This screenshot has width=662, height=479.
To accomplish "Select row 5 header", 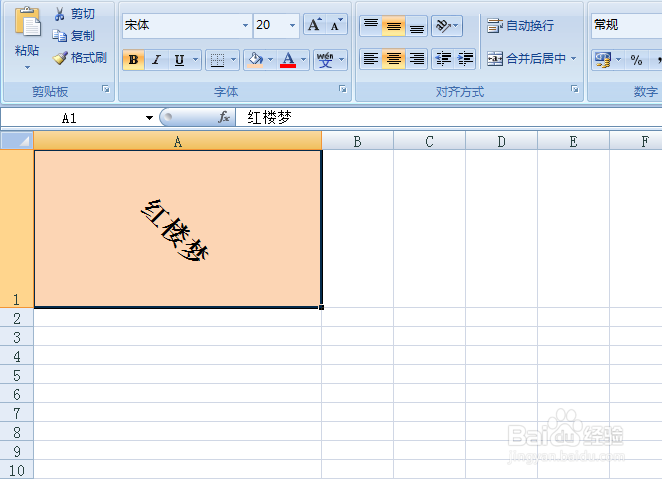I will click(16, 375).
